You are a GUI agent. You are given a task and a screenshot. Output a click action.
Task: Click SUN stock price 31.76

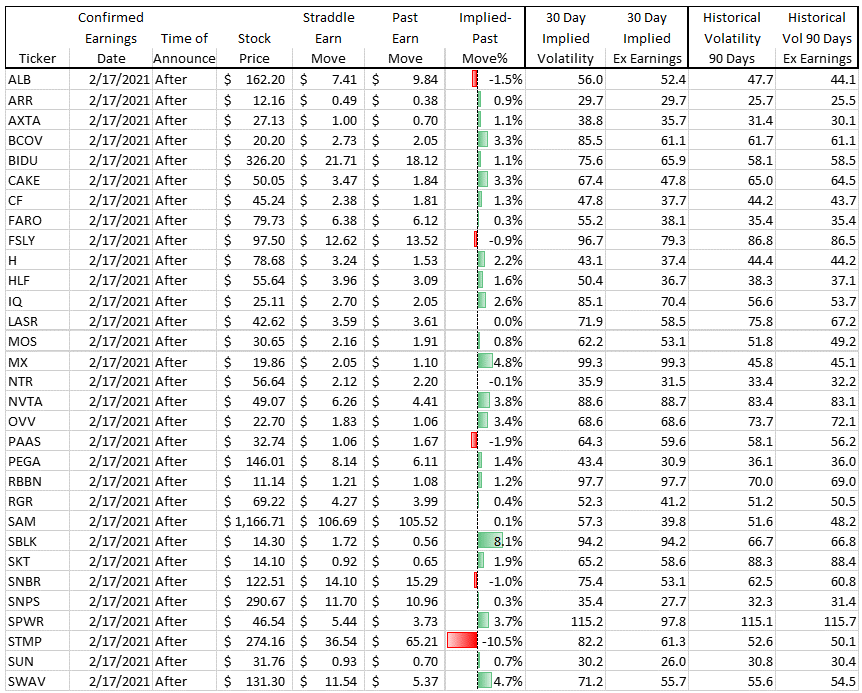pos(254,661)
